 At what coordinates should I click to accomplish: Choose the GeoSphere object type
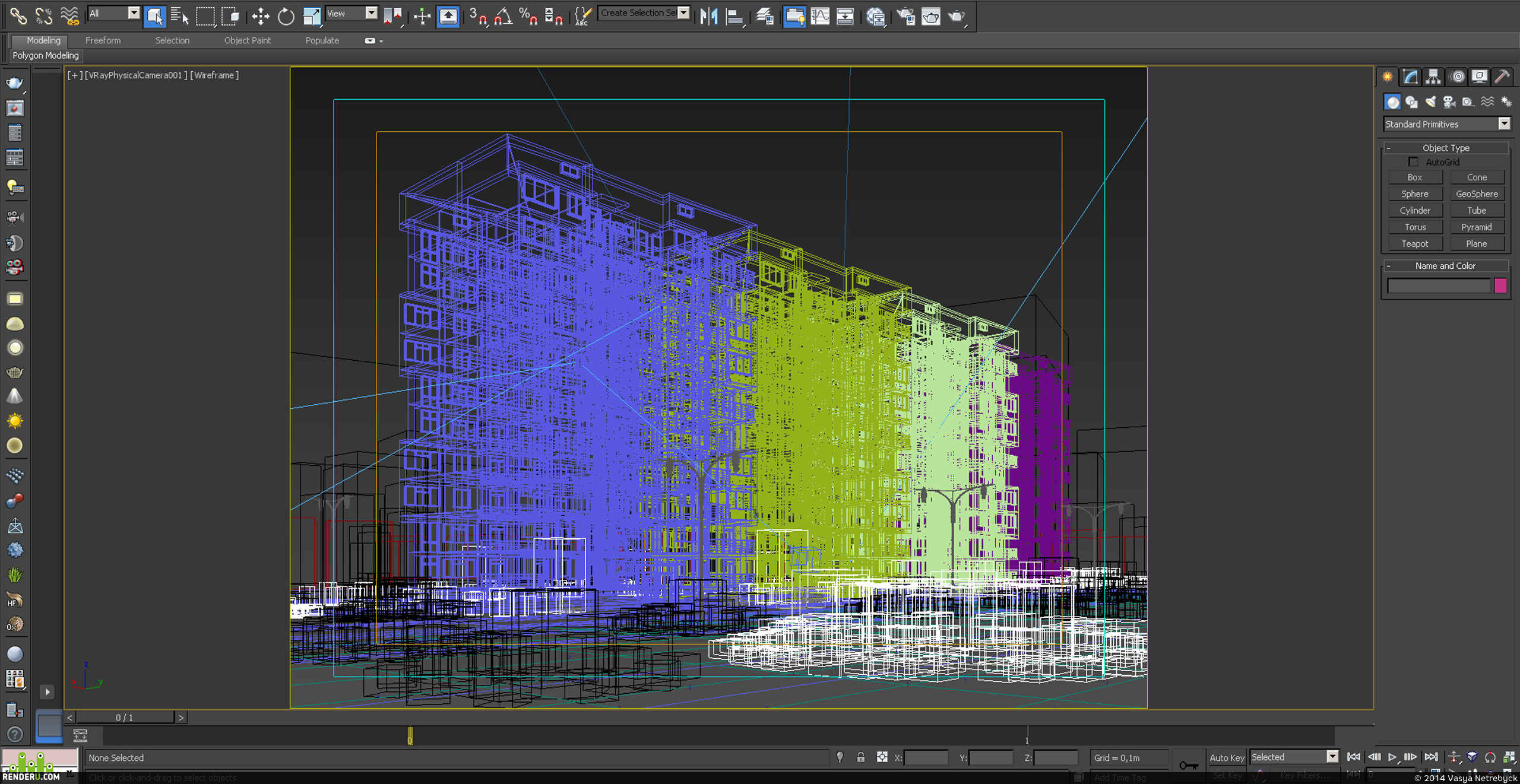(x=1477, y=194)
